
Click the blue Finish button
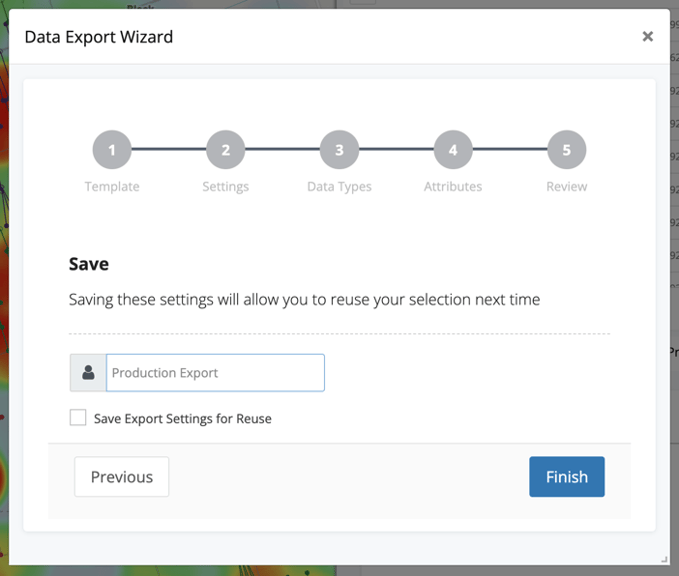[x=567, y=477]
